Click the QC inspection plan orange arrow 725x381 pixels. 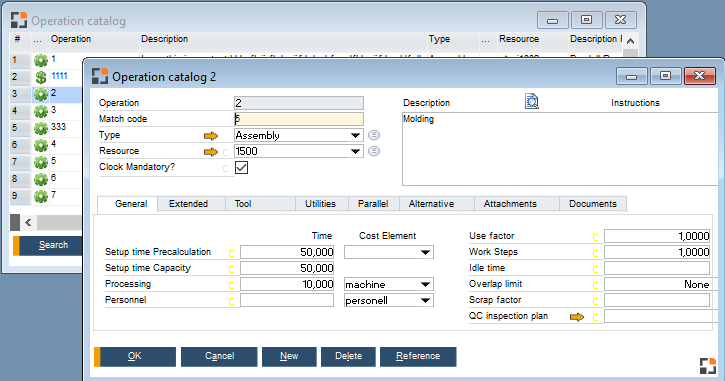click(x=577, y=317)
